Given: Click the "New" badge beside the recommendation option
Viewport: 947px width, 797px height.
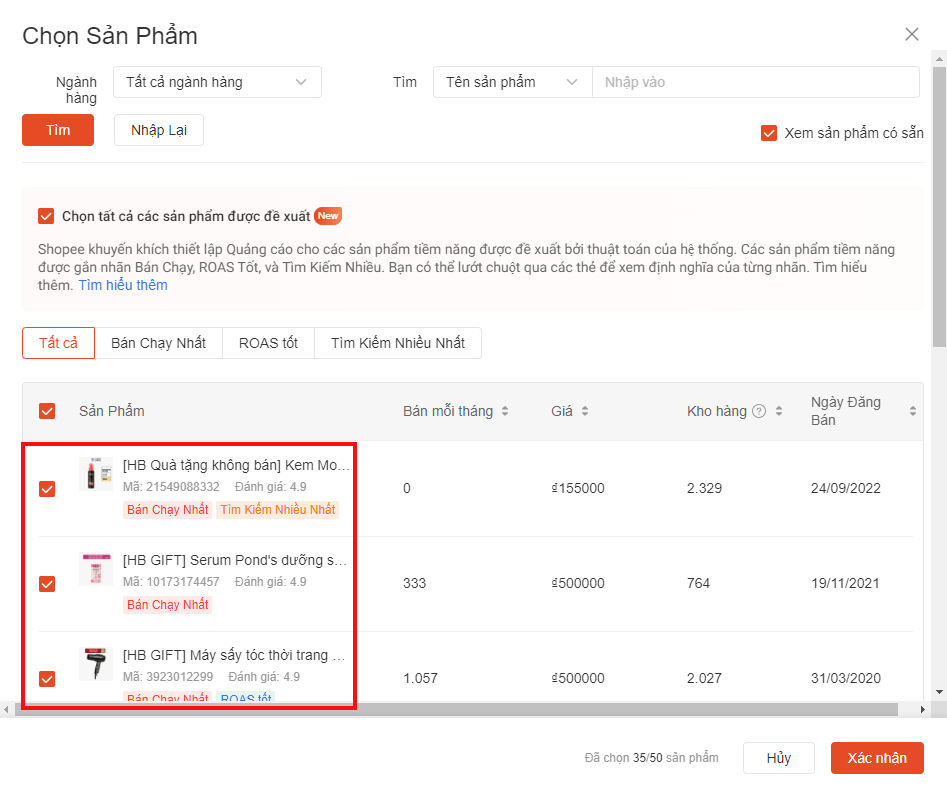Looking at the screenshot, I should 328,215.
